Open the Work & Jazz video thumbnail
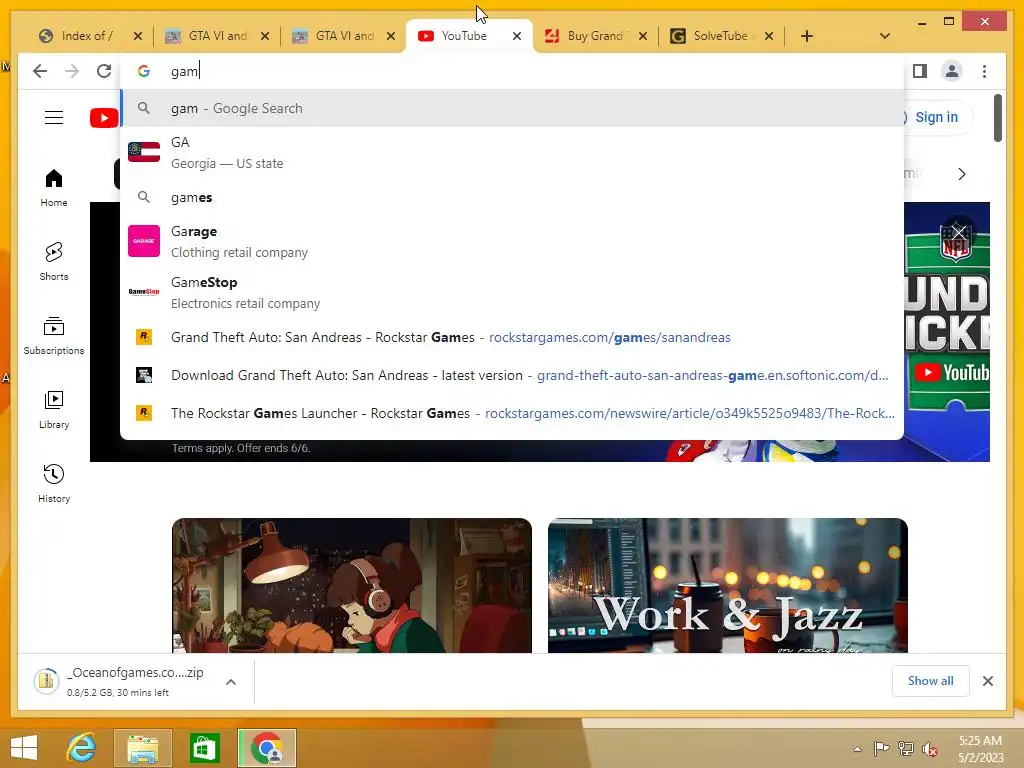 coord(728,586)
